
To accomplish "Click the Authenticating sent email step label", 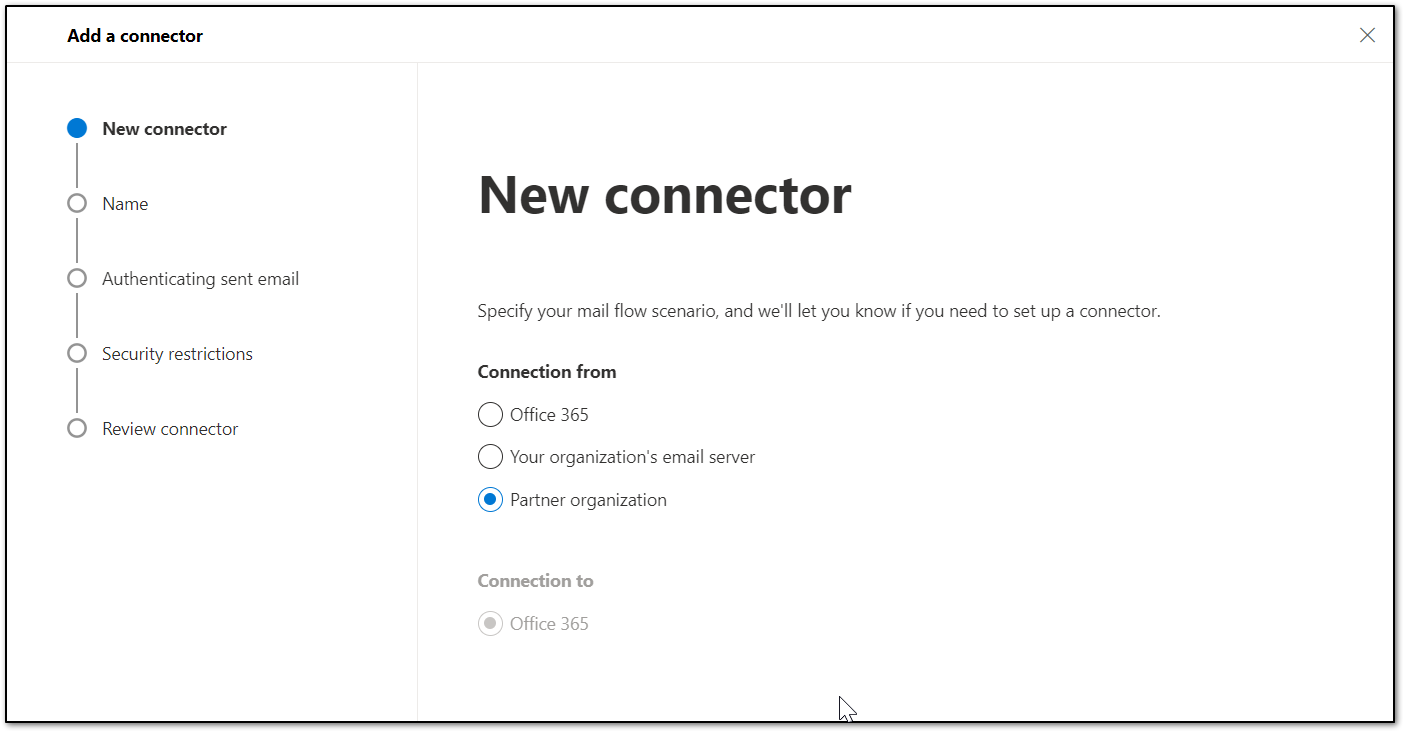I will tap(200, 278).
